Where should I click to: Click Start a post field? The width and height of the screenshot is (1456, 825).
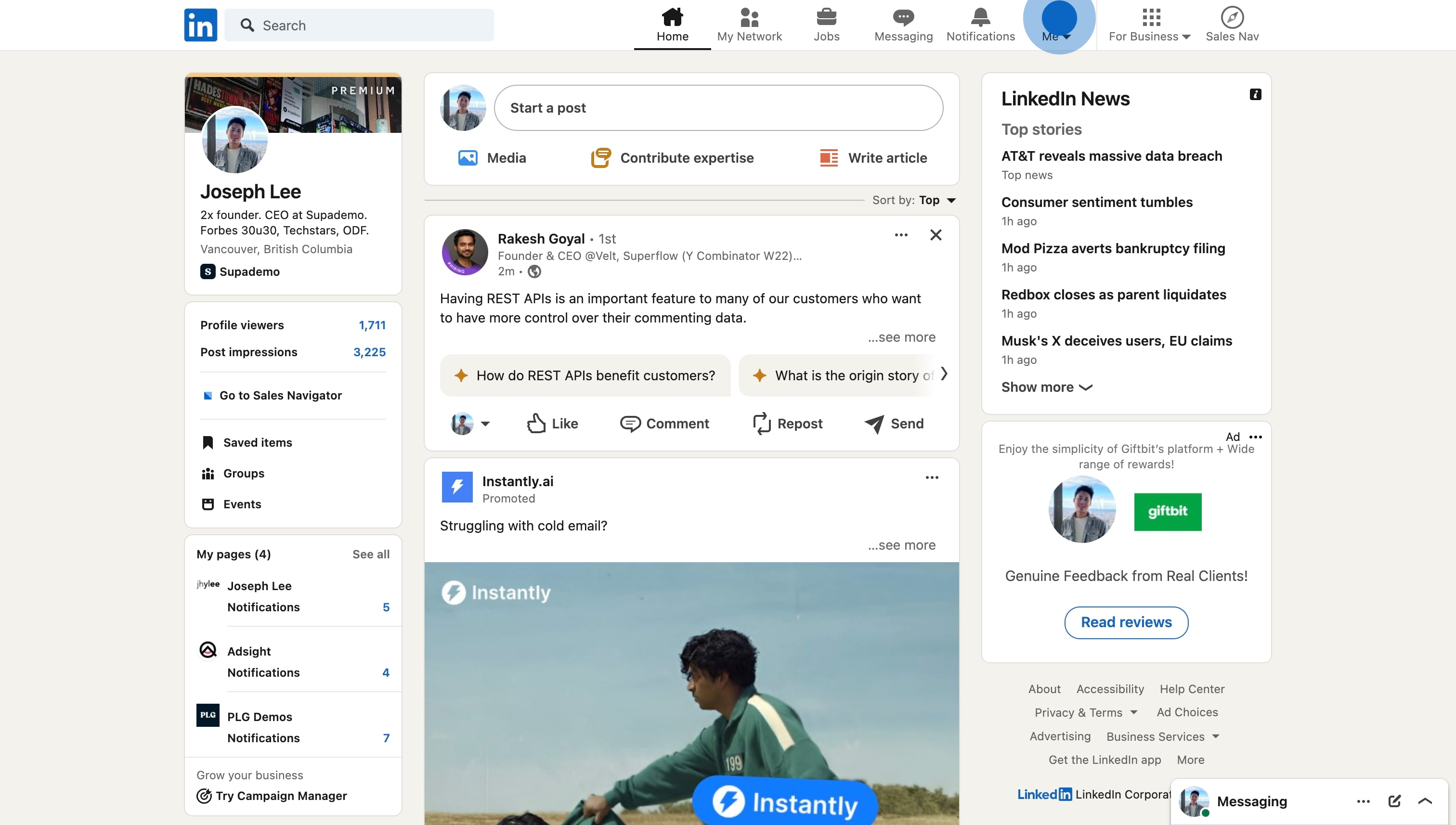[x=719, y=108]
